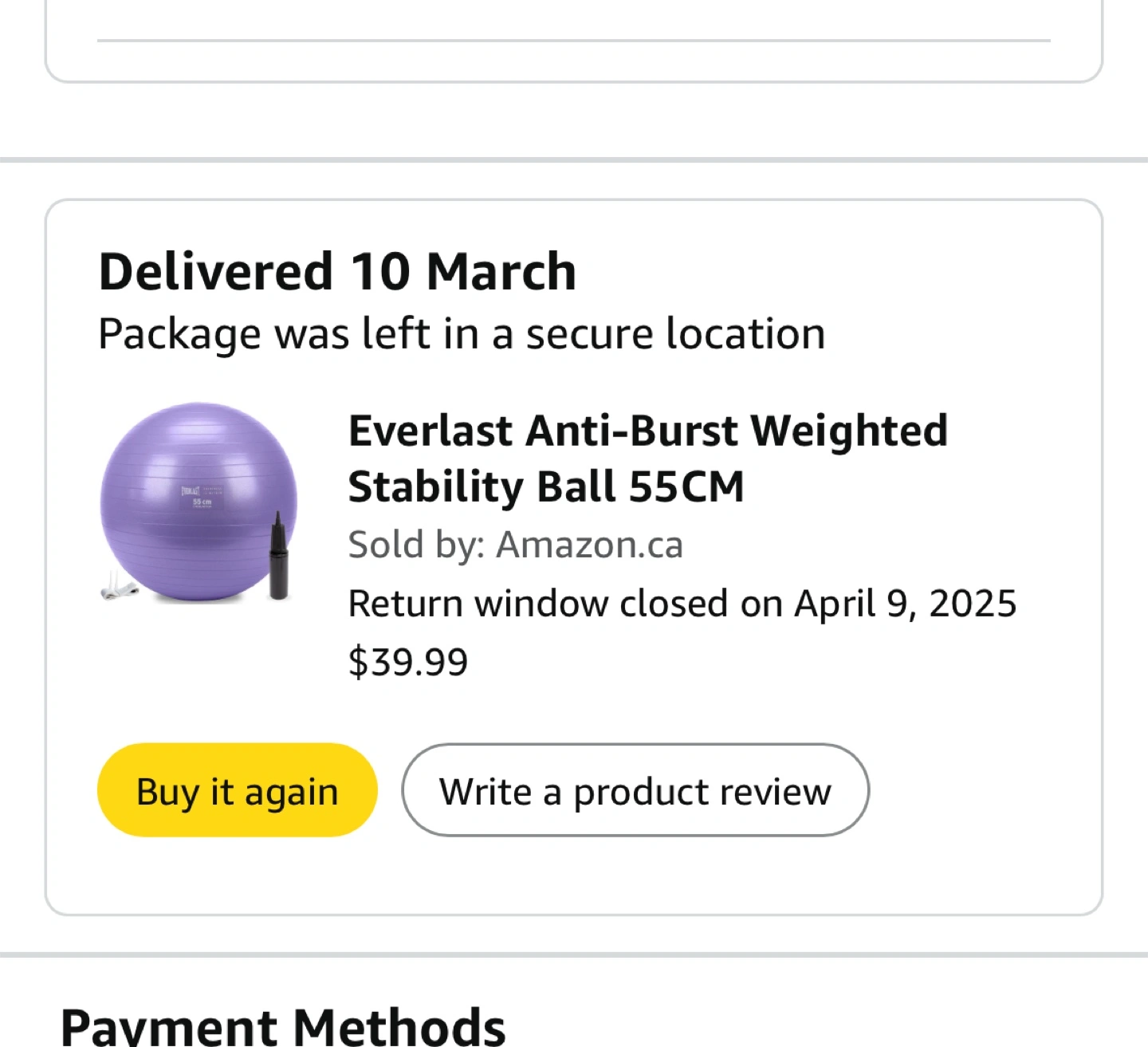This screenshot has width=1148, height=1047.
Task: Tap the Sold by label
Action: point(416,545)
